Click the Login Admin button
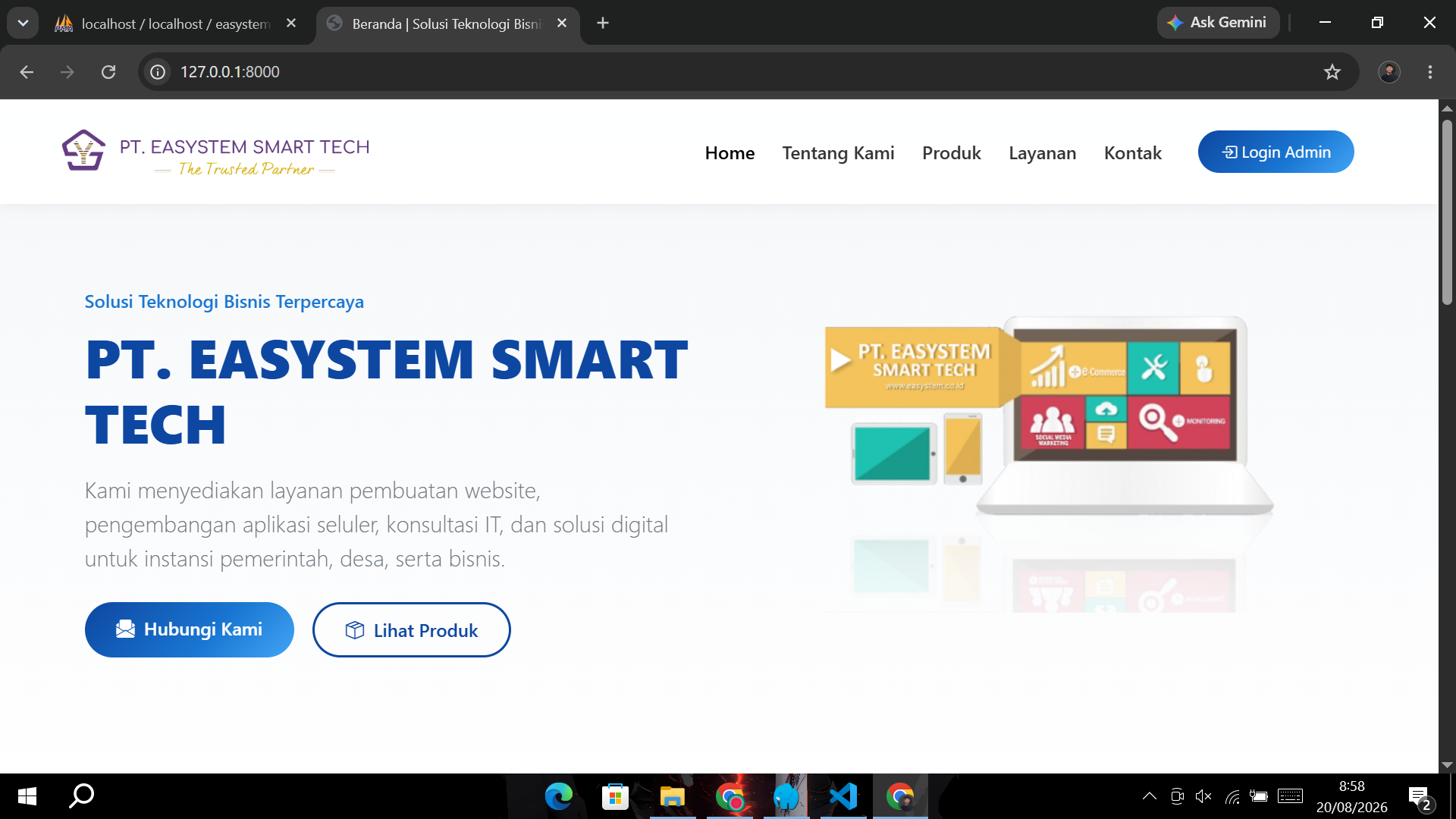This screenshot has width=1456, height=819. 1276,152
